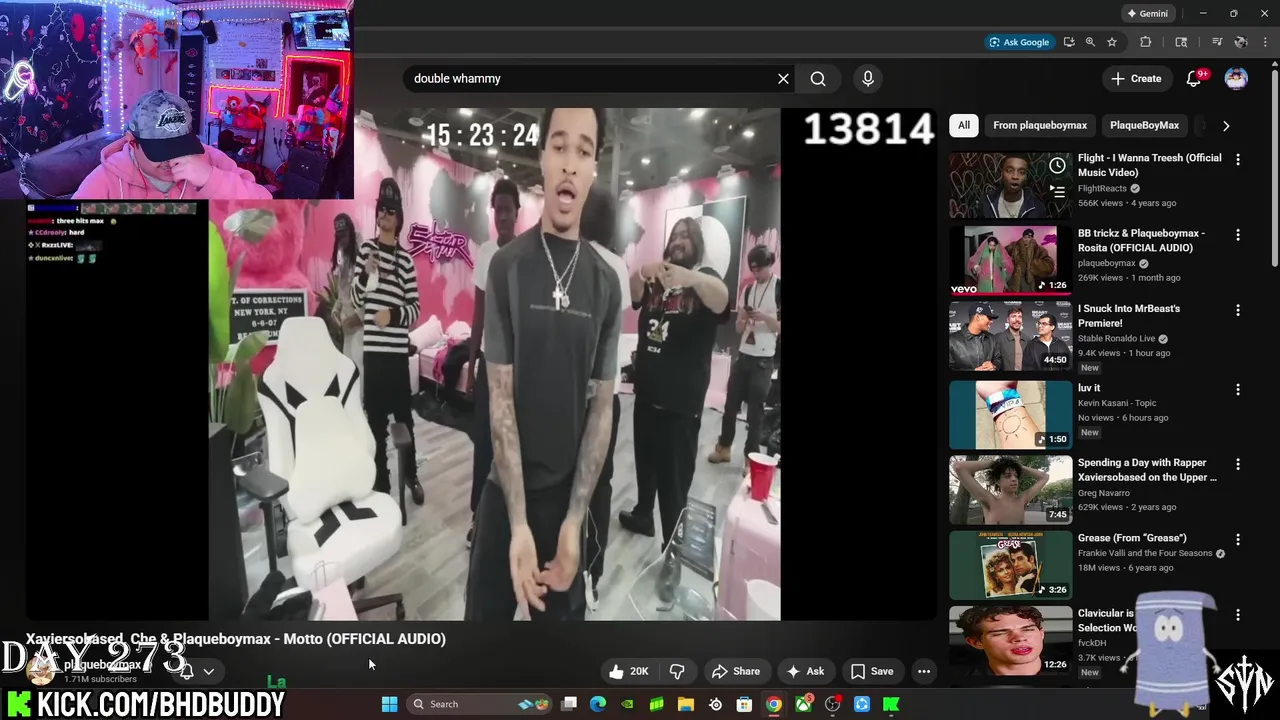Click the 1.71M subscribers text
The height and width of the screenshot is (720, 1280).
pos(100,679)
